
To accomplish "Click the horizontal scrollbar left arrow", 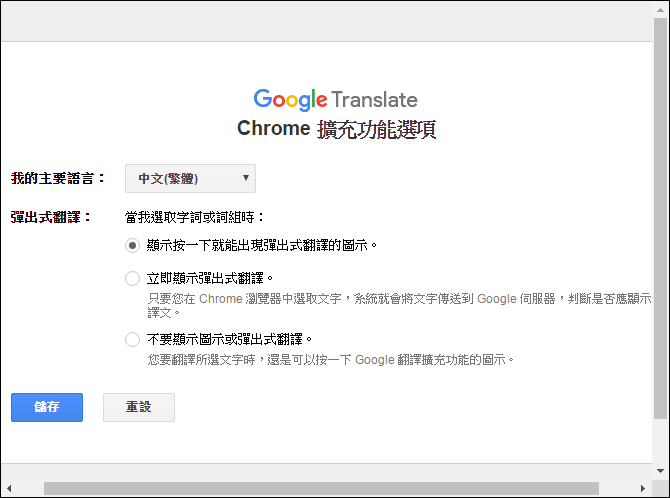I will 9,488.
